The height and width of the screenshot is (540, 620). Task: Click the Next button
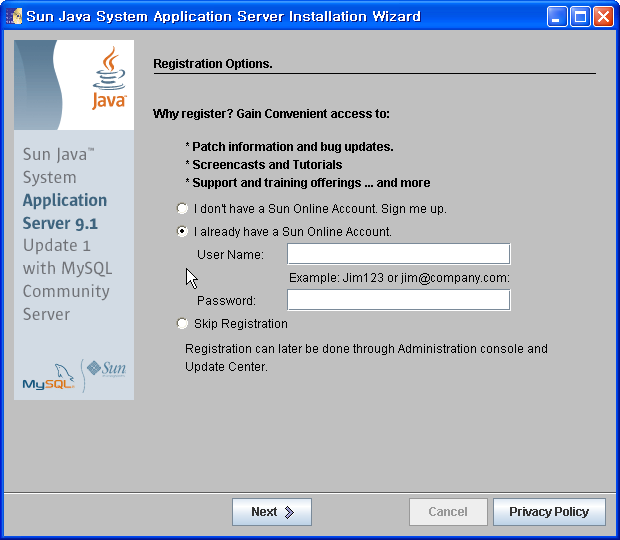click(272, 512)
